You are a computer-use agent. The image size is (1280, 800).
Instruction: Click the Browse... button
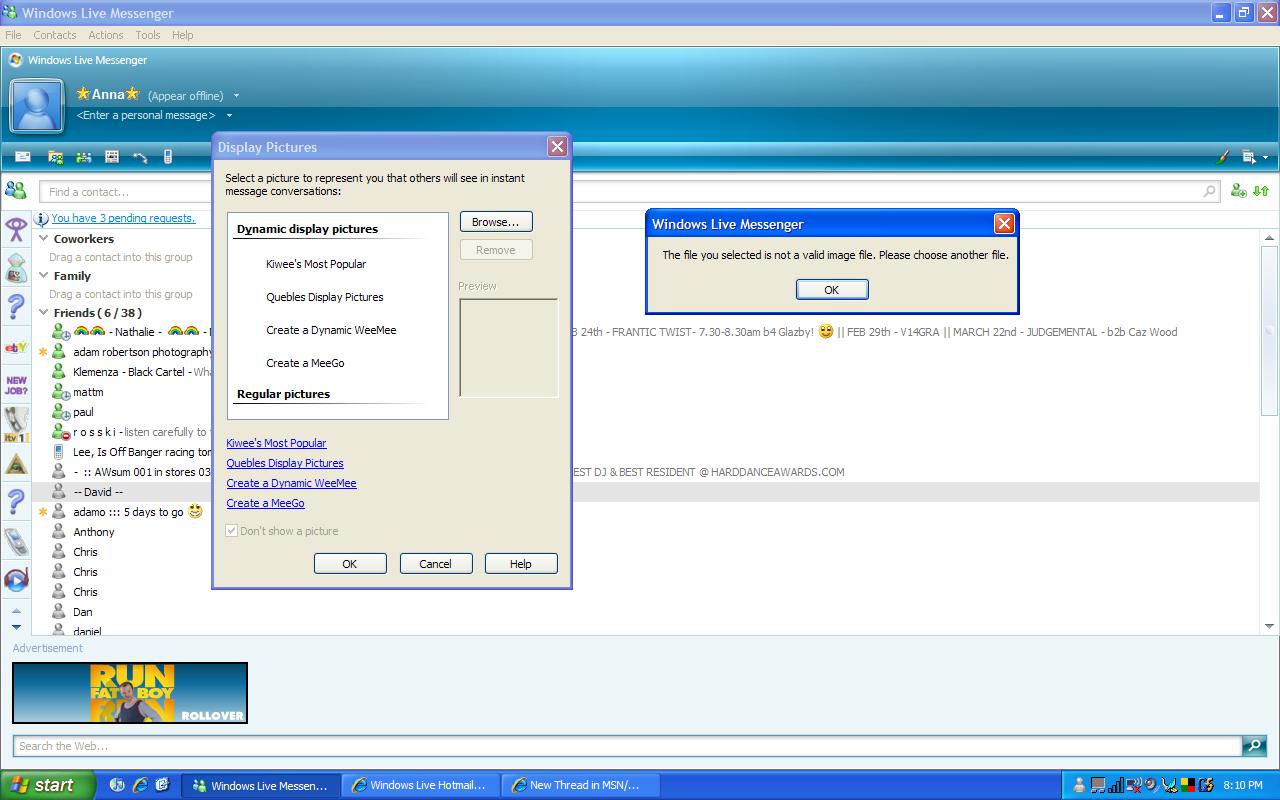pyautogui.click(x=496, y=222)
